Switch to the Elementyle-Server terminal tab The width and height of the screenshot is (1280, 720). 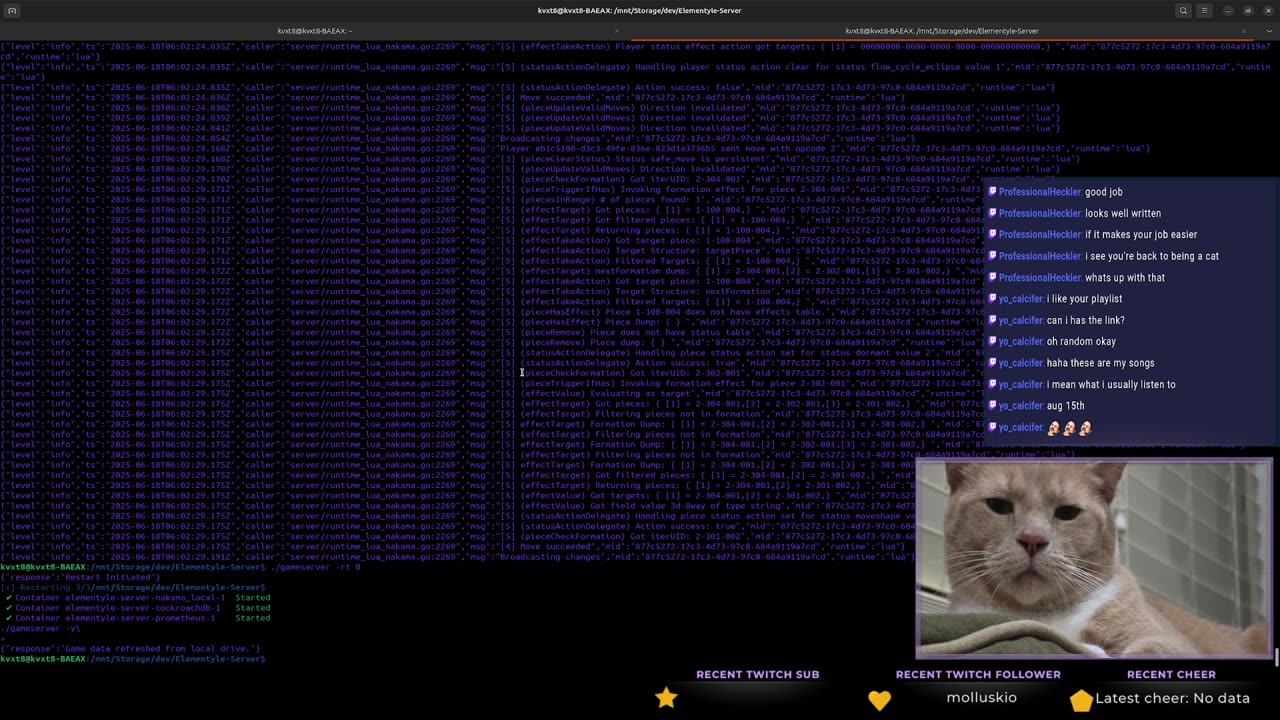(941, 31)
